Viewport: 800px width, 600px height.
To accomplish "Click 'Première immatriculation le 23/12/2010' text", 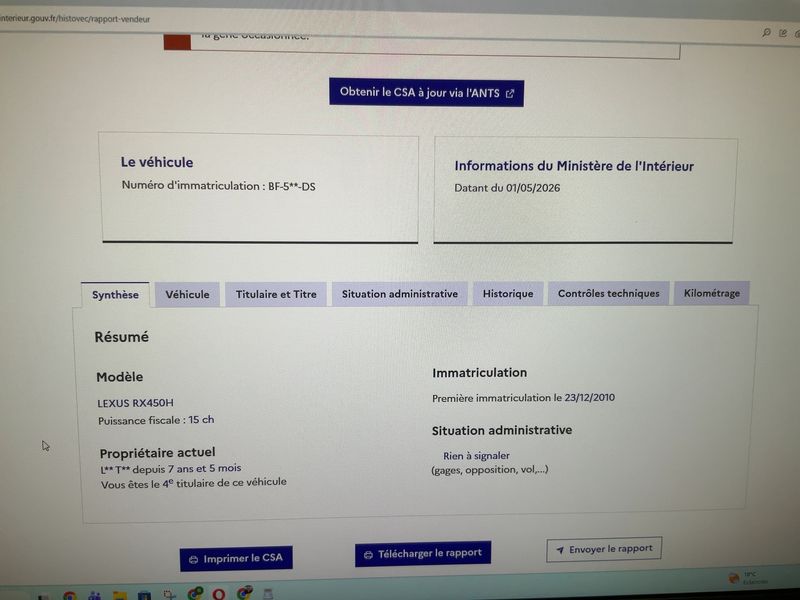I will 523,398.
